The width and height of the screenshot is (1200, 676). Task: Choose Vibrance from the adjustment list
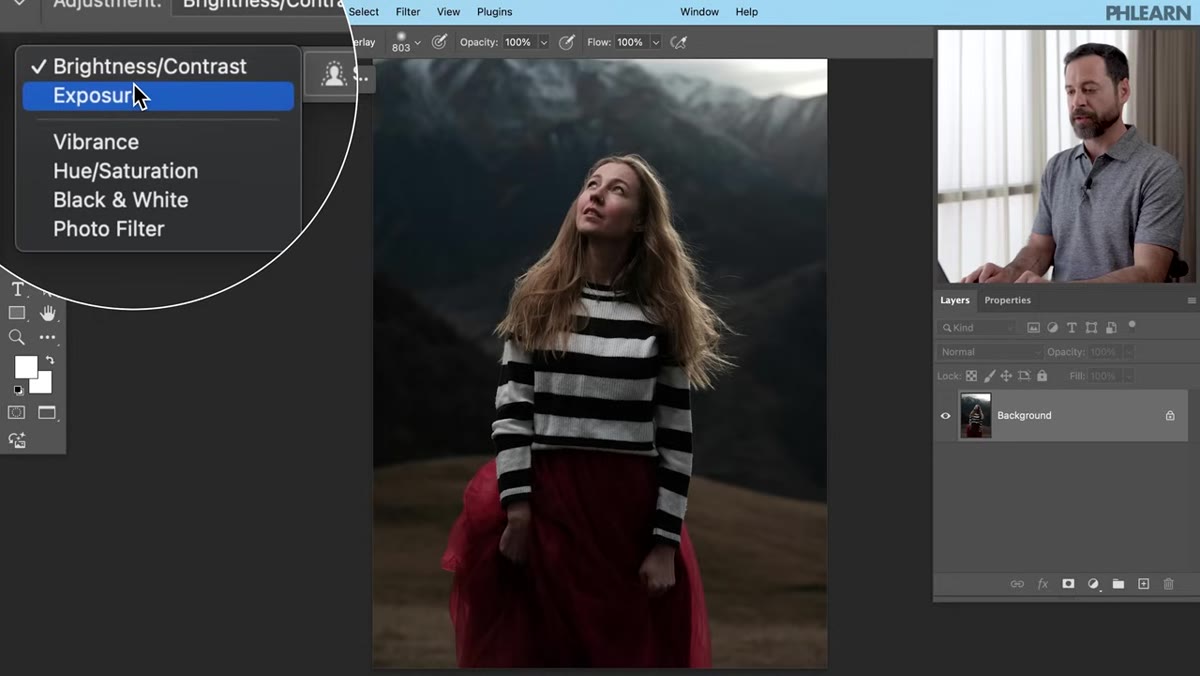(158, 142)
